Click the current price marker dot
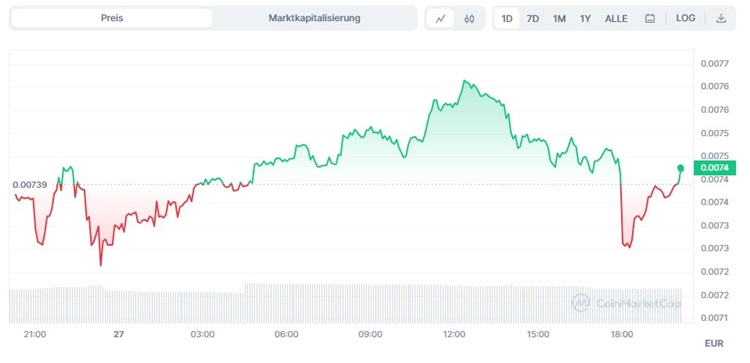 click(x=681, y=168)
